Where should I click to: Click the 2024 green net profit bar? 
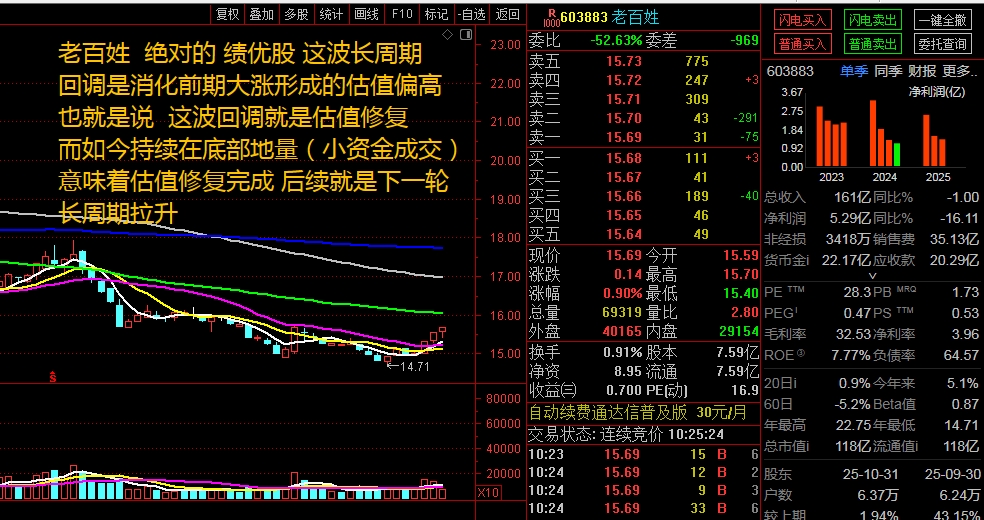[x=896, y=155]
